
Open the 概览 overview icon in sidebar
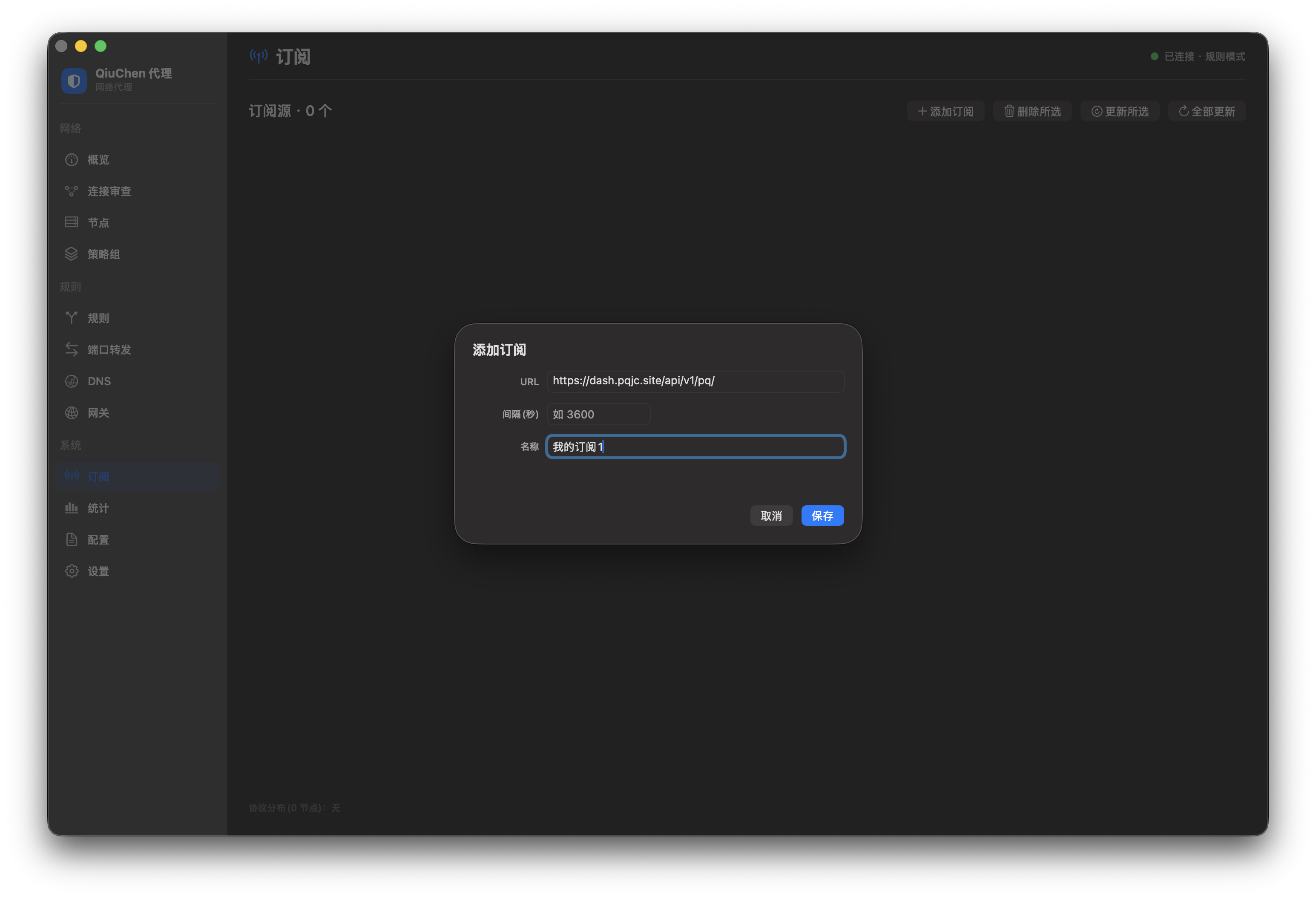[72, 160]
